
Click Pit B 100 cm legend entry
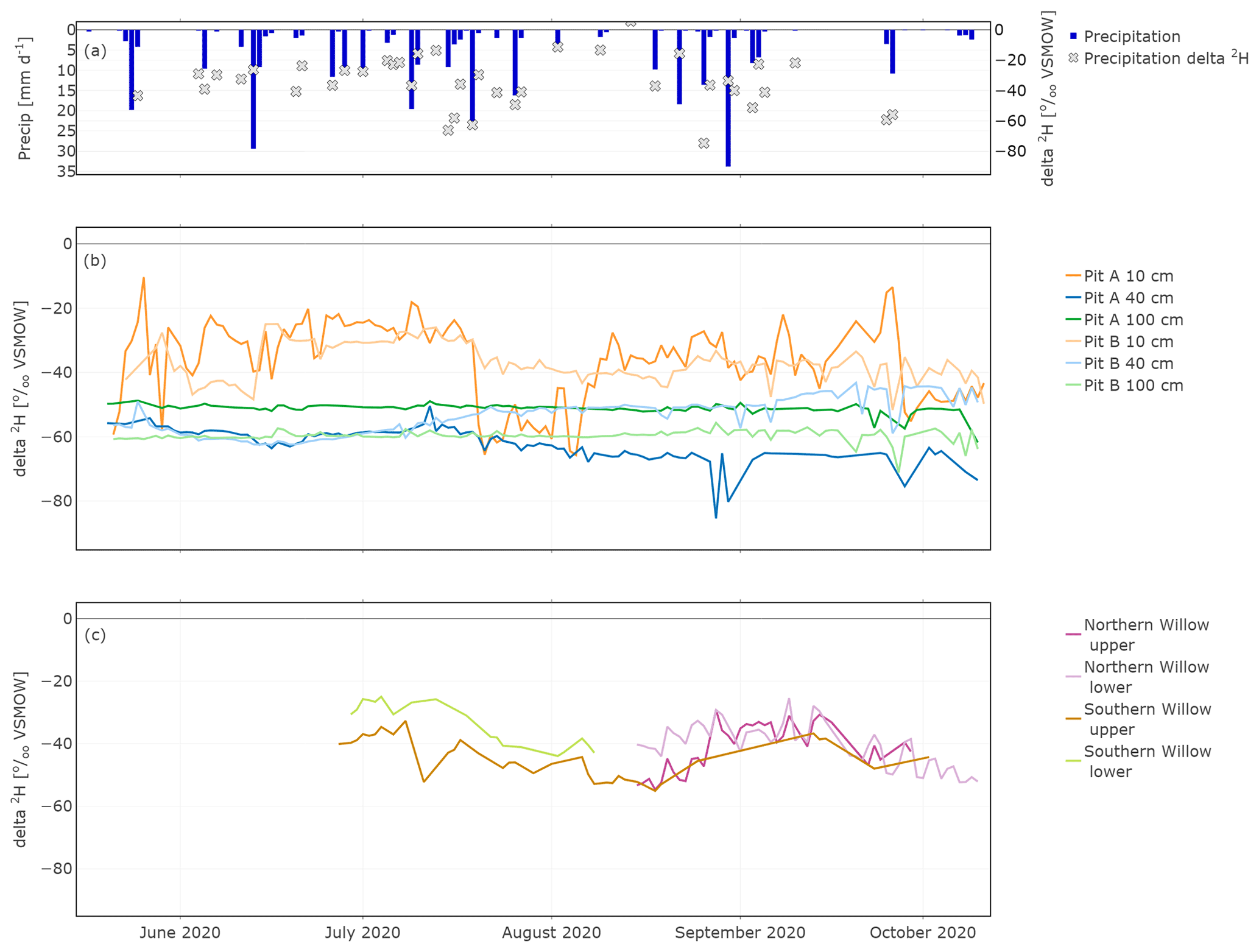[1133, 386]
